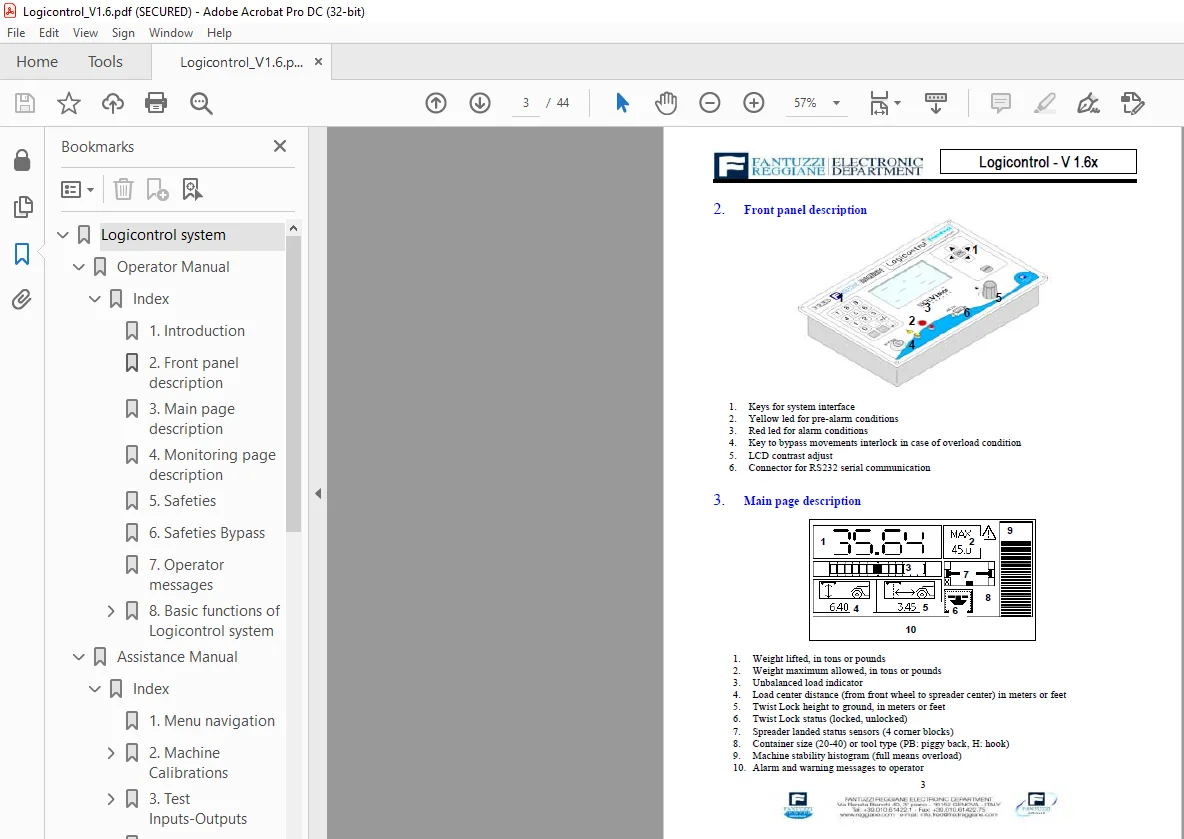This screenshot has width=1184, height=839.
Task: Open the find text magnifier tool
Action: (201, 103)
